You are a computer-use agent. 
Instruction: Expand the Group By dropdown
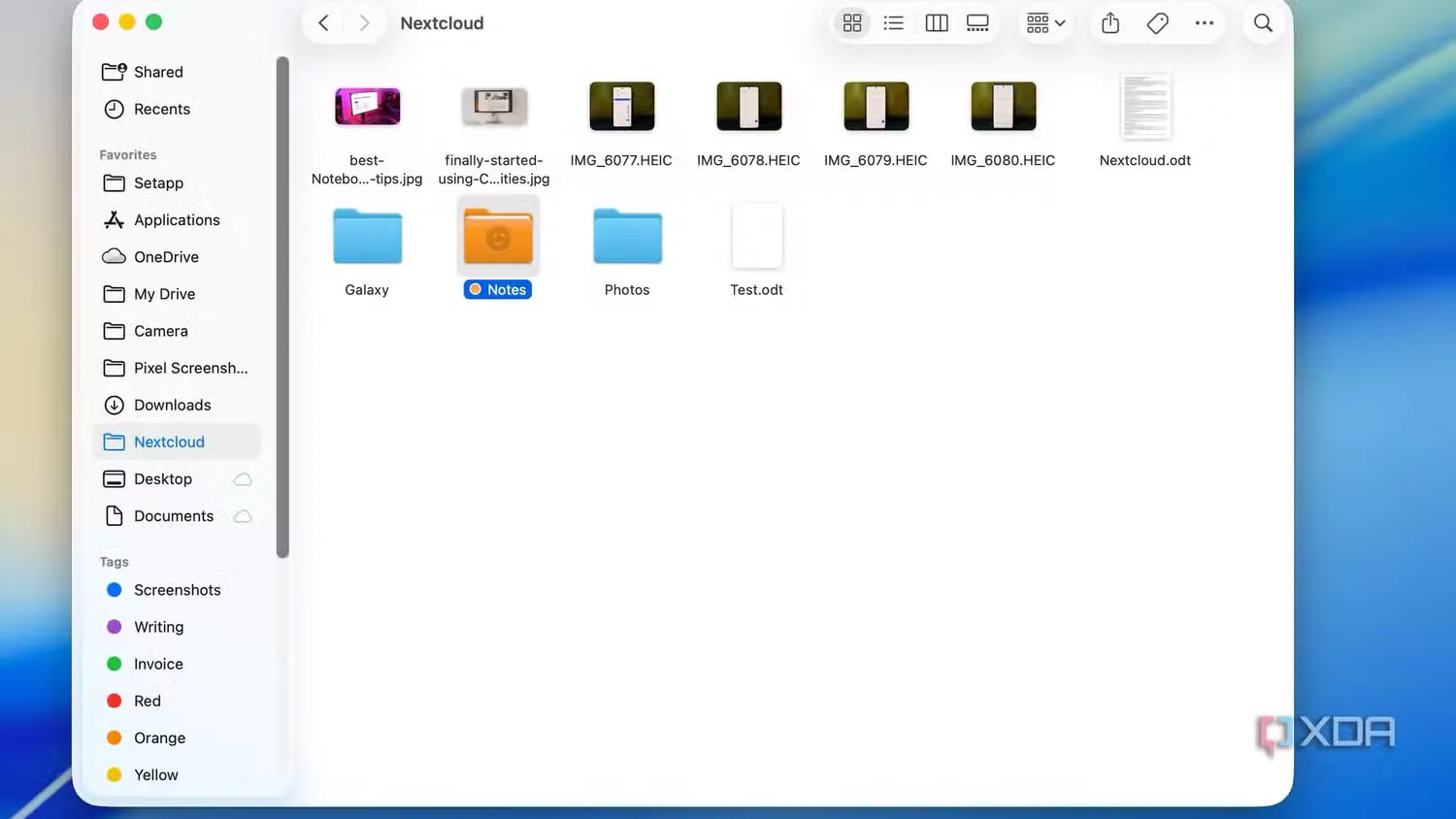tap(1045, 23)
